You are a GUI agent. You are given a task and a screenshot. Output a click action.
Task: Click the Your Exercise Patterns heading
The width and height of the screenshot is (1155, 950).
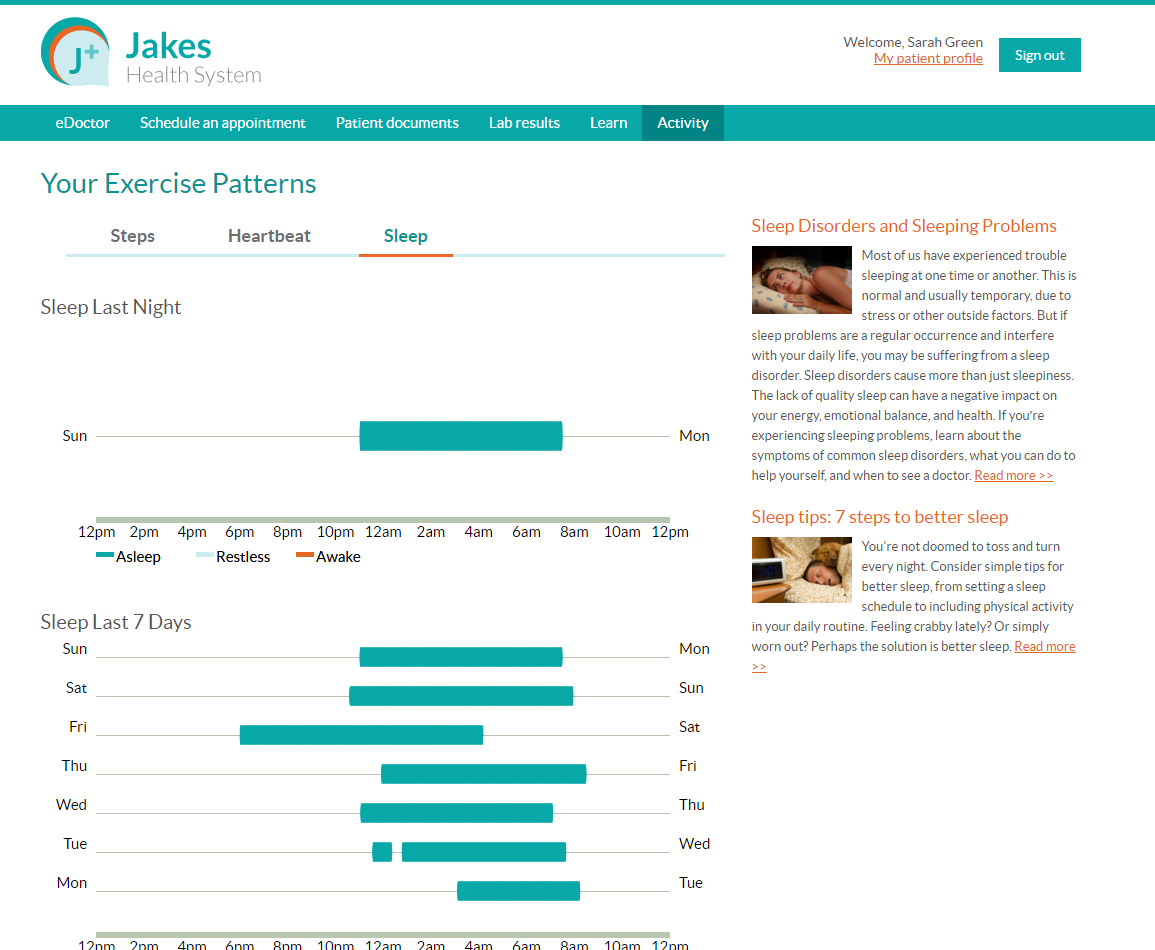[x=178, y=183]
